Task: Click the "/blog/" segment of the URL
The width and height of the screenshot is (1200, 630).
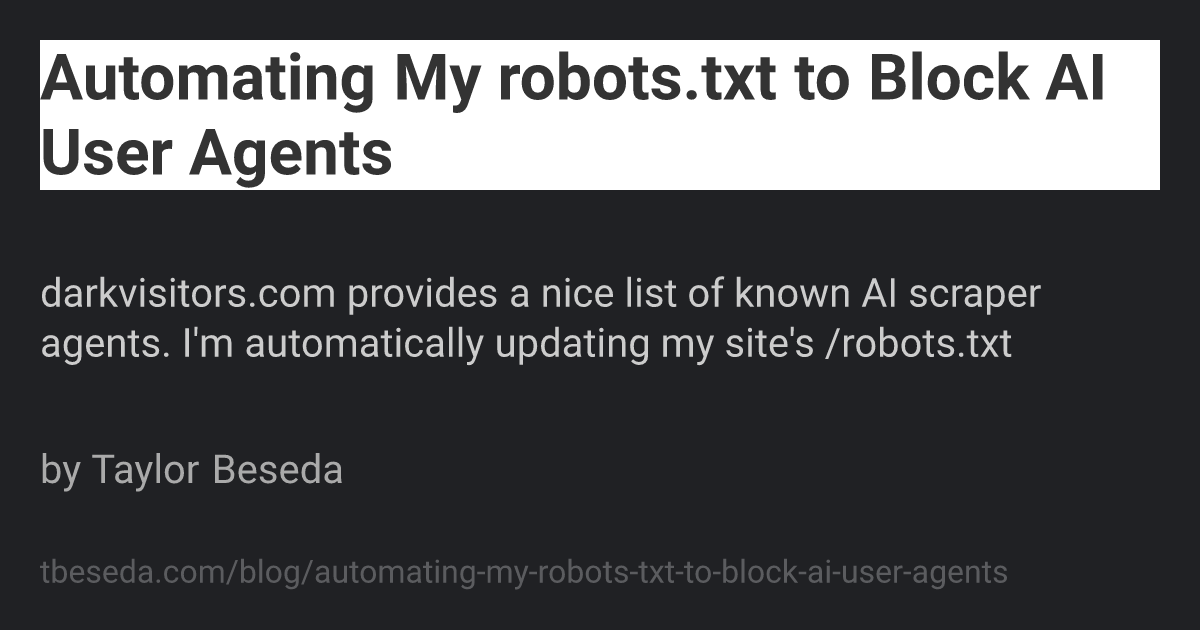Action: click(276, 573)
